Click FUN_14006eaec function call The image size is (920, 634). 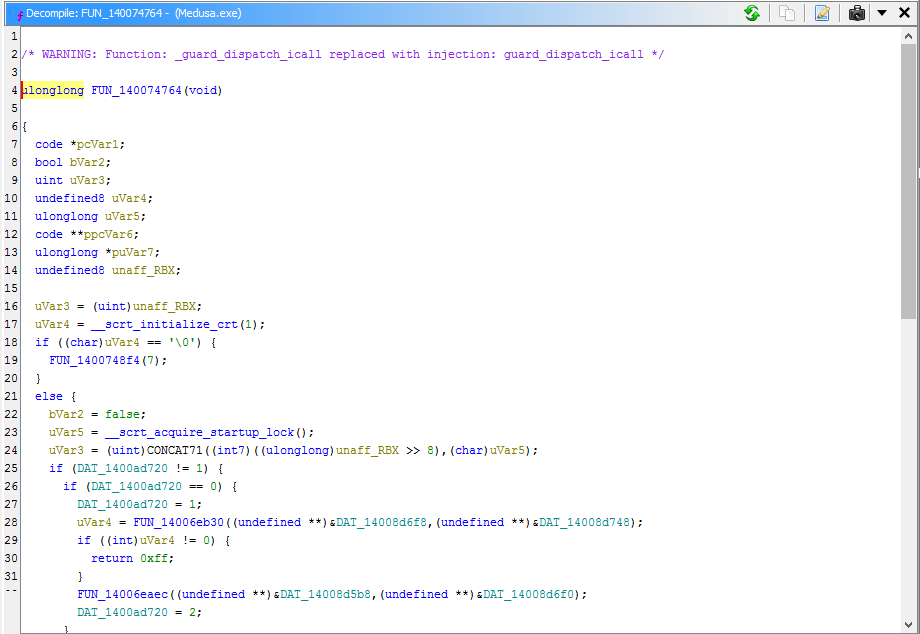[122, 594]
